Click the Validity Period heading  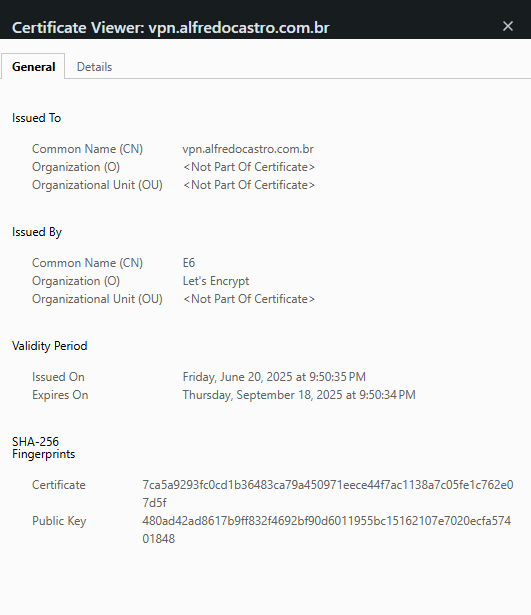49,346
